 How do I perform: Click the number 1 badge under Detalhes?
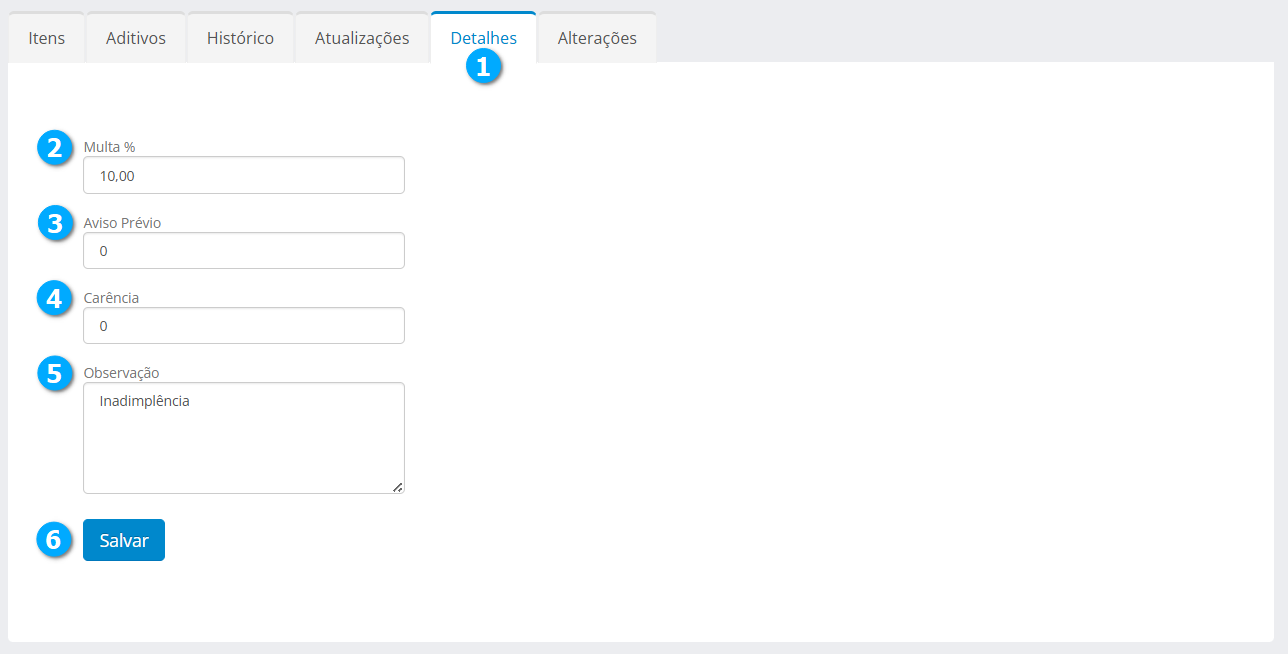484,67
